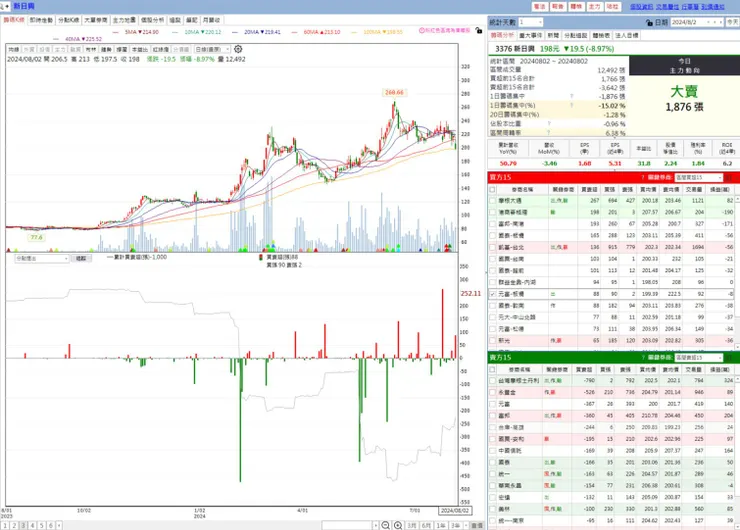
Task: Switch to the 月營收 tab
Action: [x=211, y=20]
